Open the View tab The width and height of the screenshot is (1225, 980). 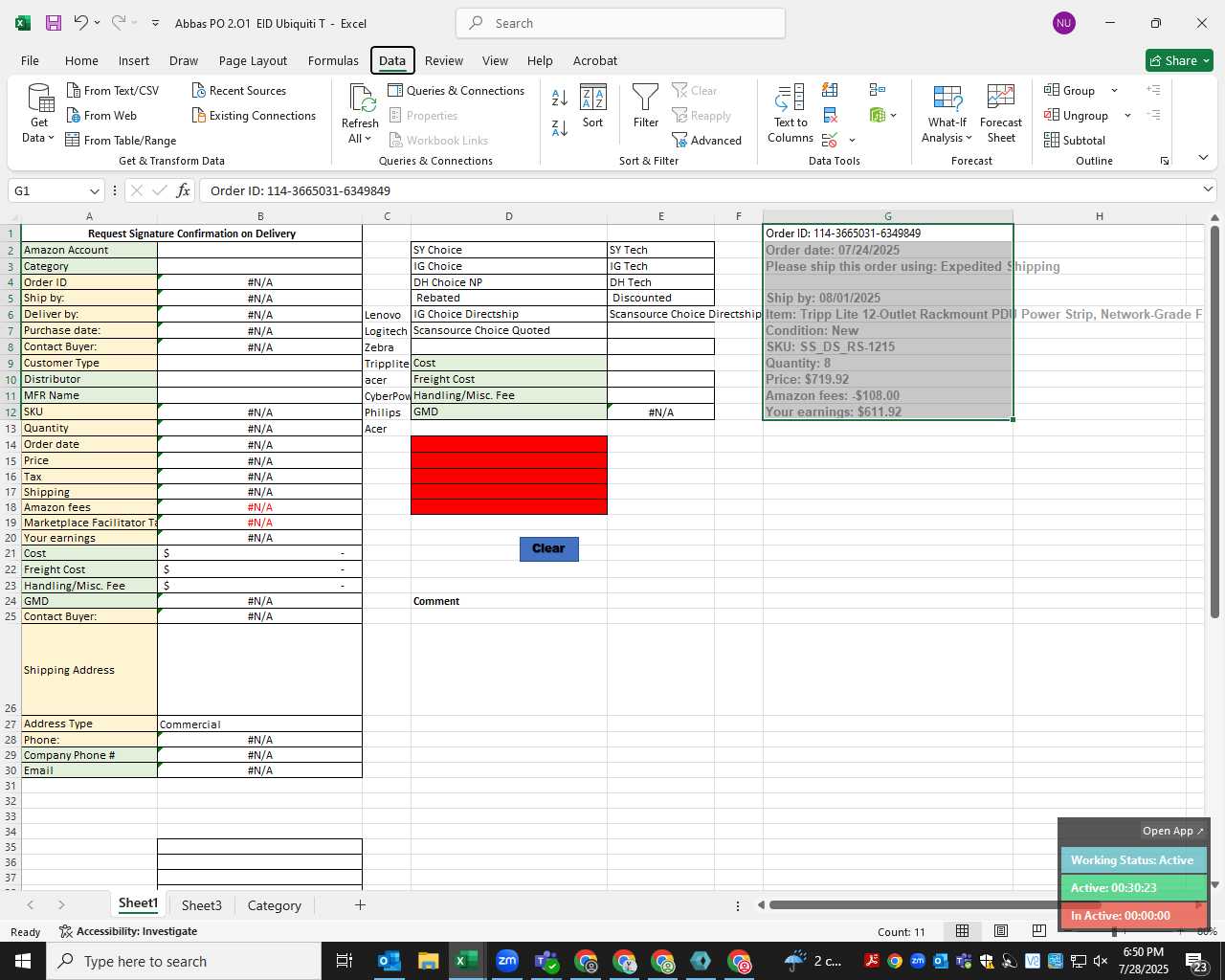[x=495, y=60]
